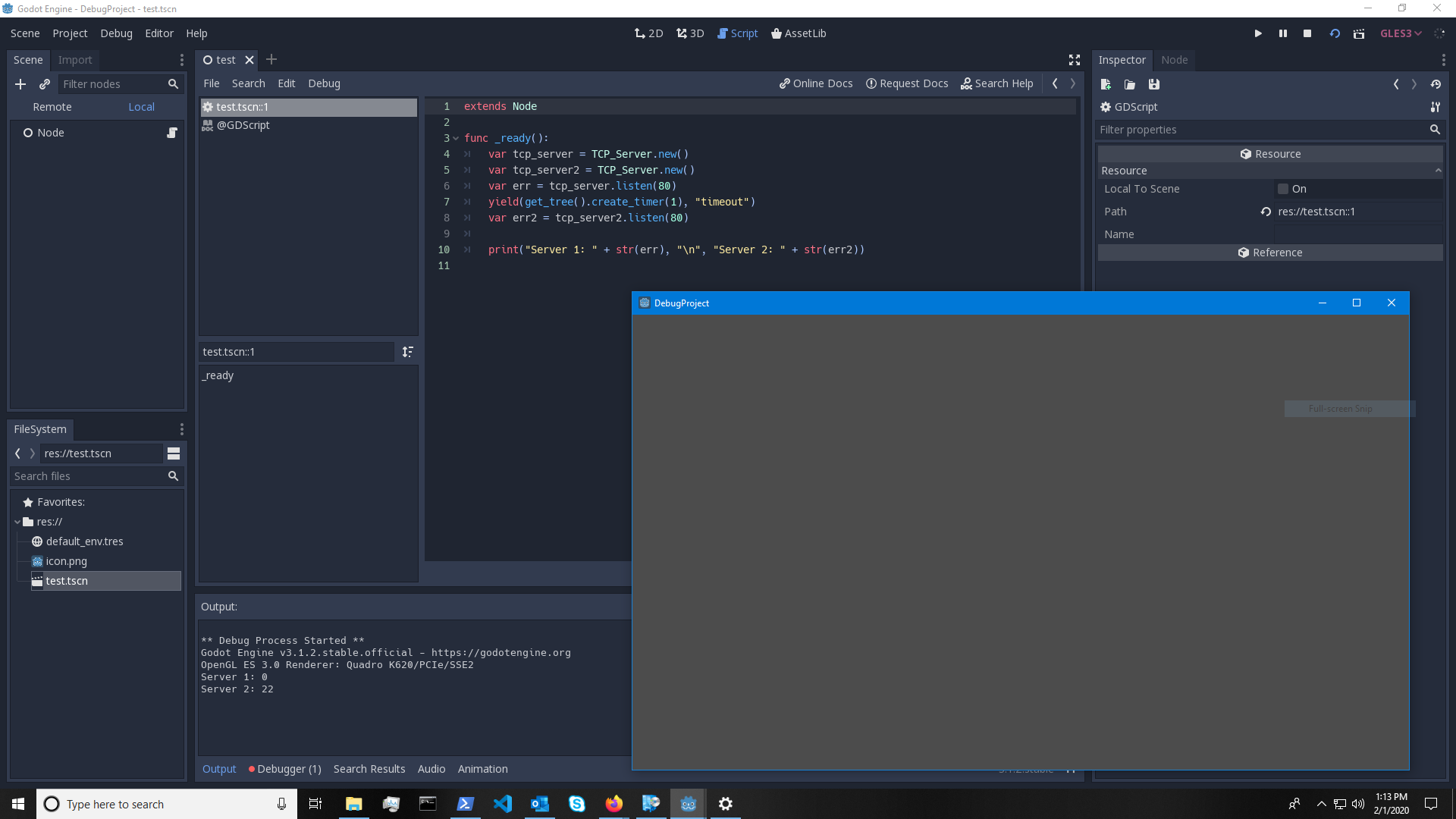This screenshot has height=819, width=1456.
Task: Jump to _ready in method list
Action: (x=218, y=375)
